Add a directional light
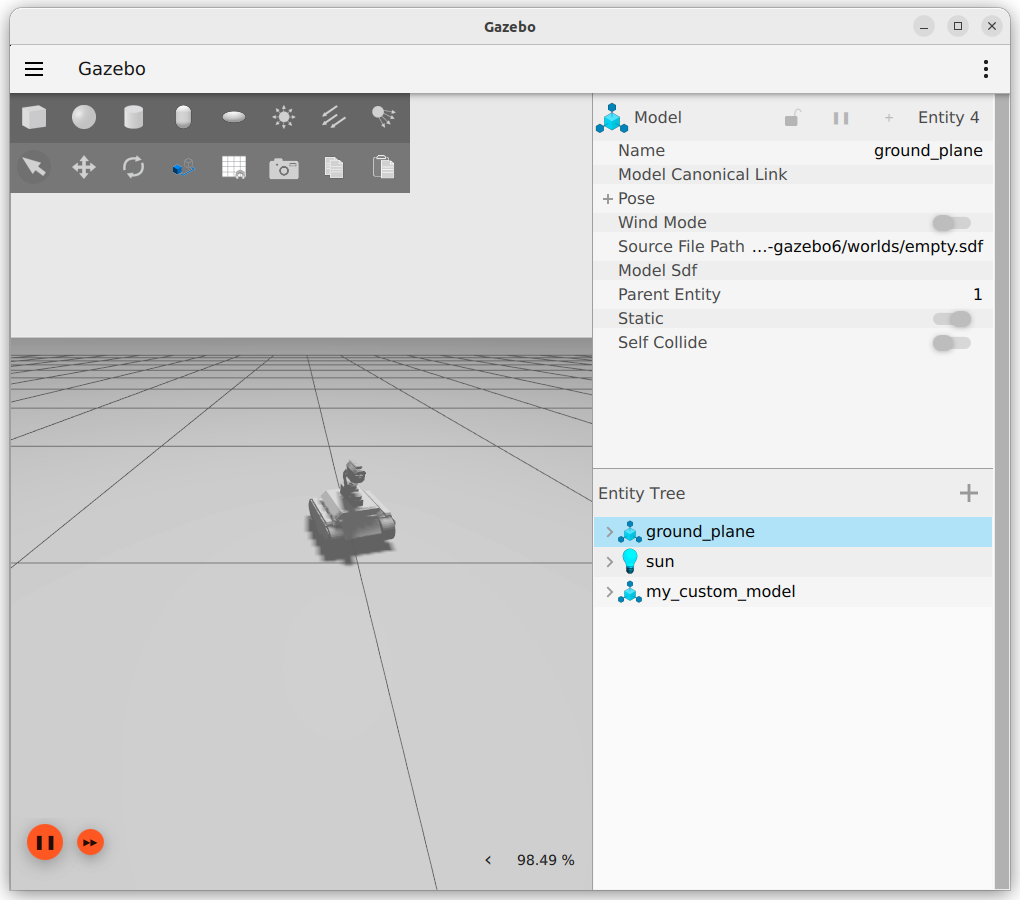The image size is (1020, 900). tap(334, 118)
